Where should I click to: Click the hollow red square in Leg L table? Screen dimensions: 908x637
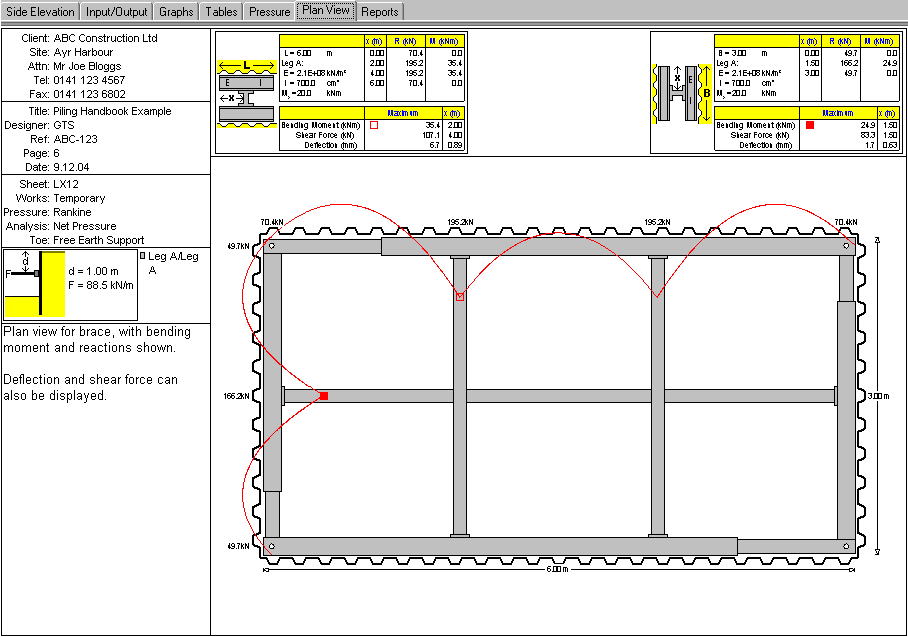[374, 125]
